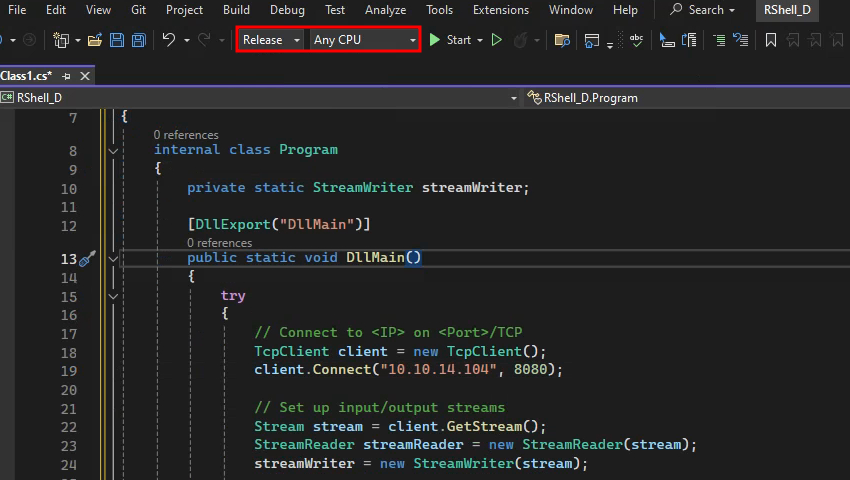850x480 pixels.
Task: Click the spell checker abc icon
Action: pos(636,40)
